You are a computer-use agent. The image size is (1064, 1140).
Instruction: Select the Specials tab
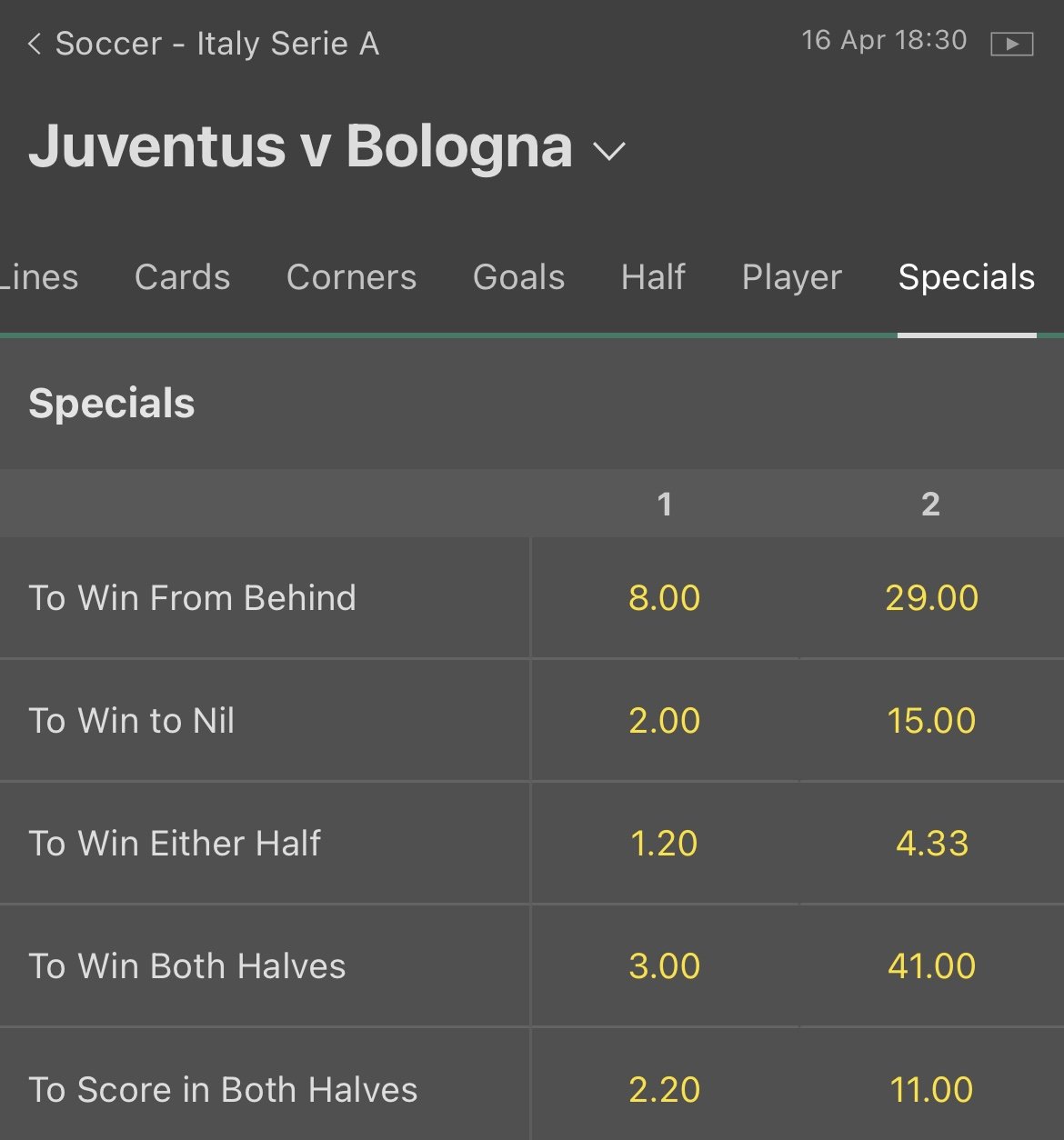click(x=966, y=277)
